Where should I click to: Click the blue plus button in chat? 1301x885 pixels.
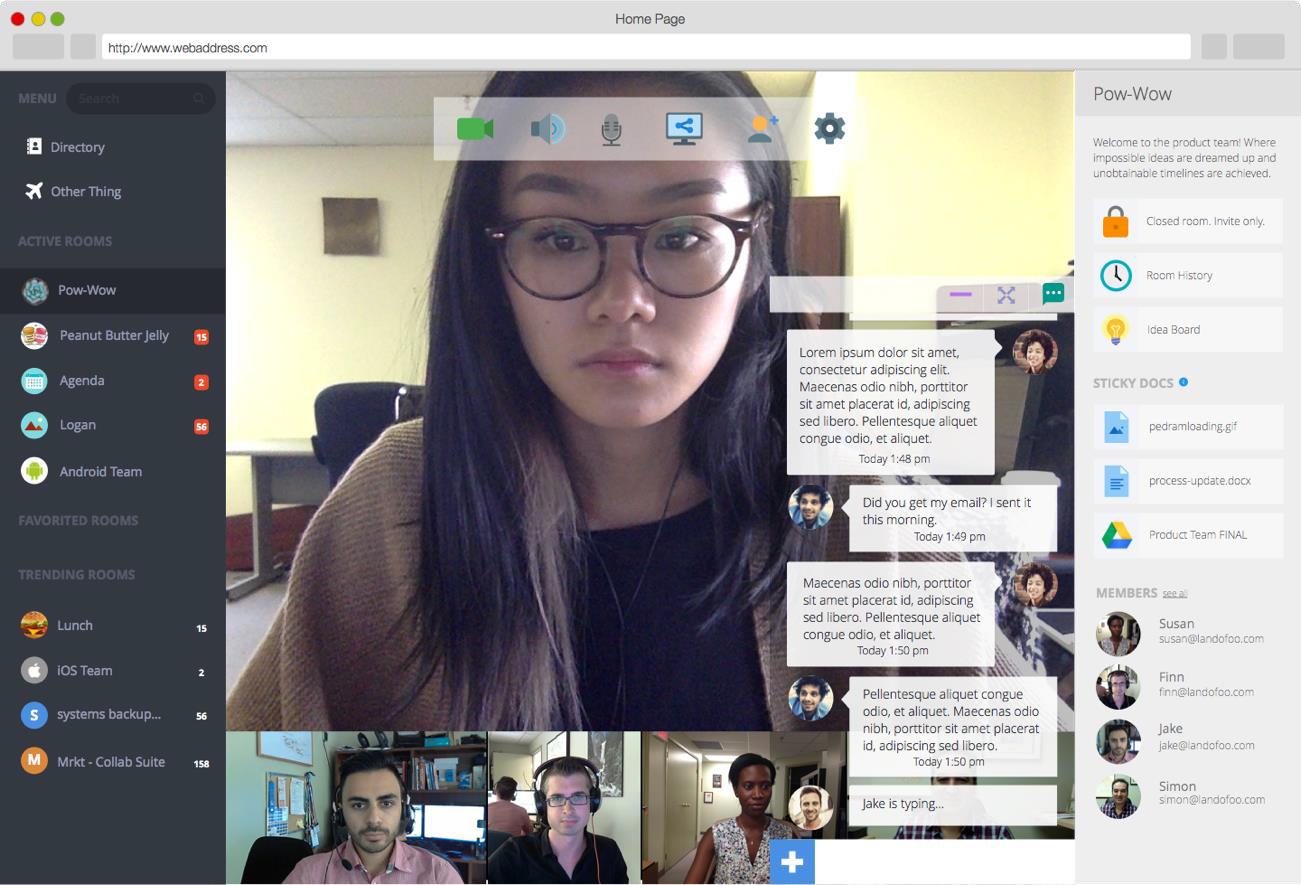792,862
